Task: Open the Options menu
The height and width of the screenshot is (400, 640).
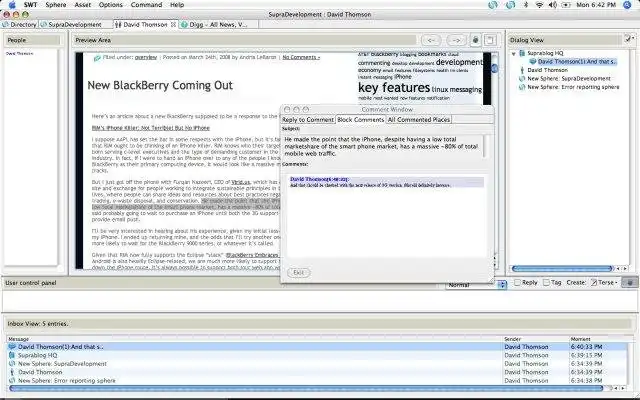Action: [111, 5]
